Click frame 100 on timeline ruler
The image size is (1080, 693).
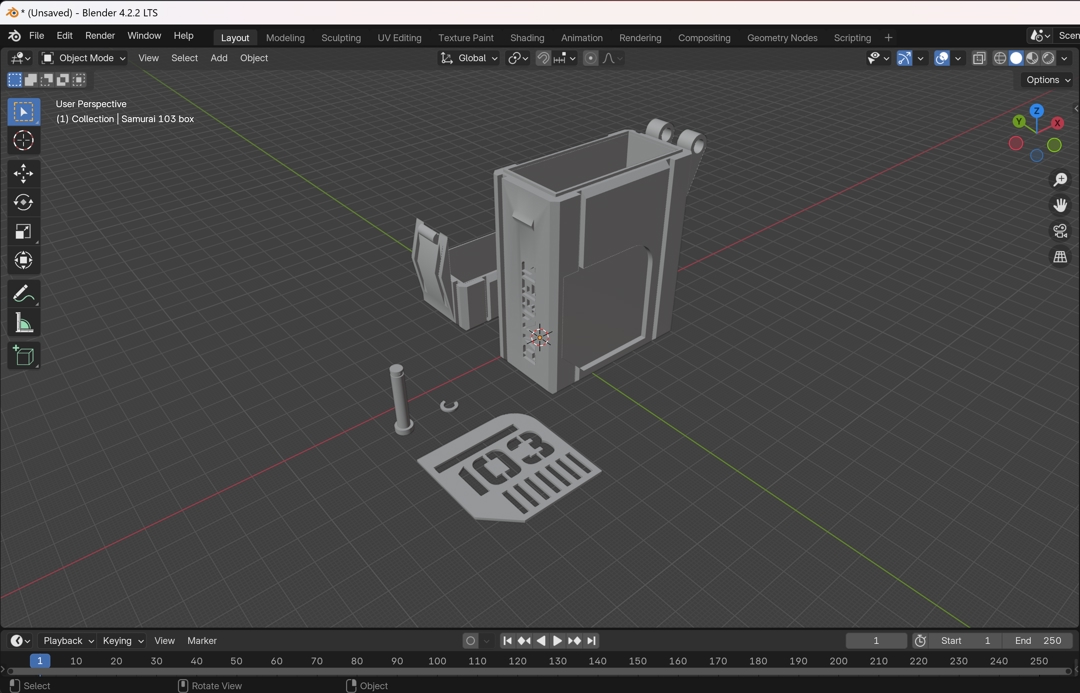coord(437,661)
